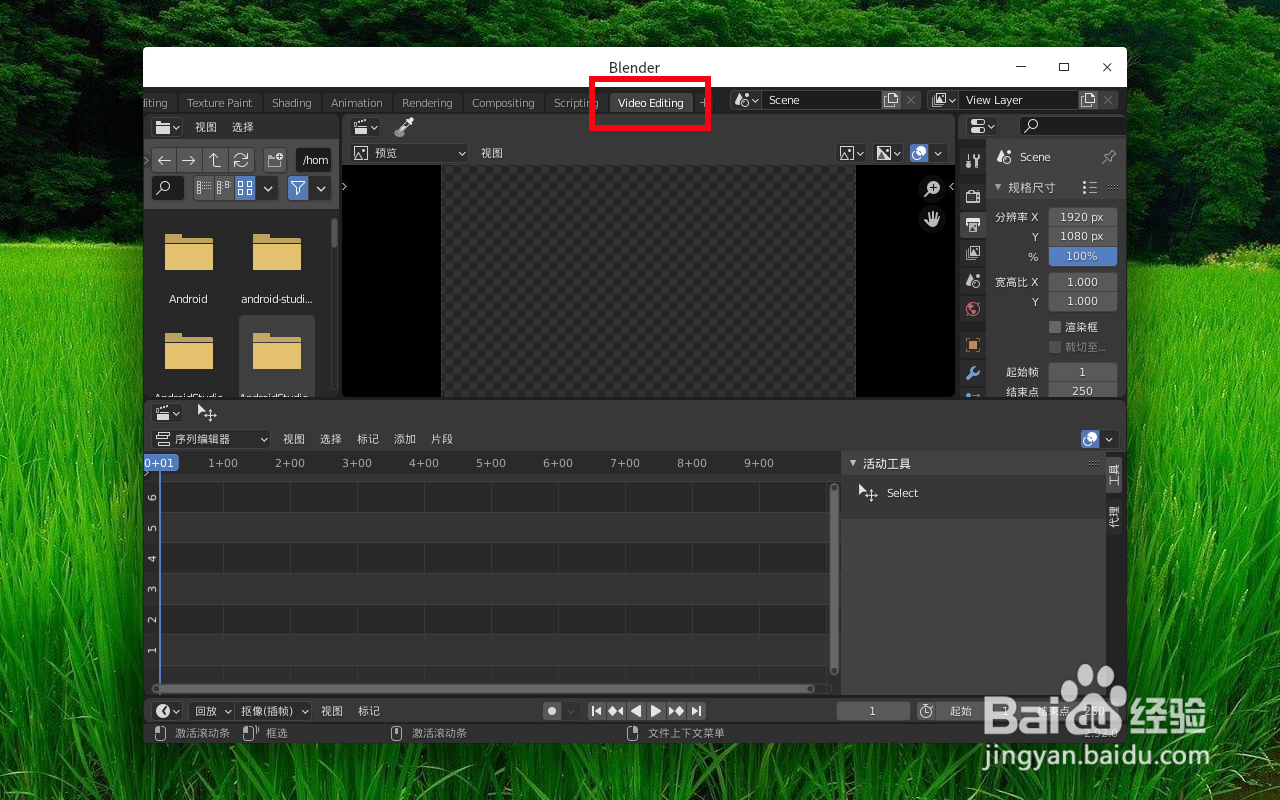Open the properties editor type dropdown

click(983, 126)
